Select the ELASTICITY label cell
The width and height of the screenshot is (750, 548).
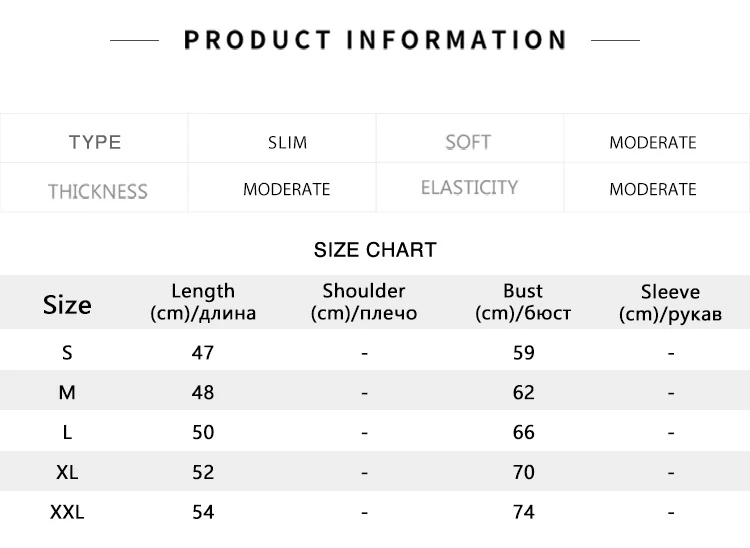pos(469,188)
